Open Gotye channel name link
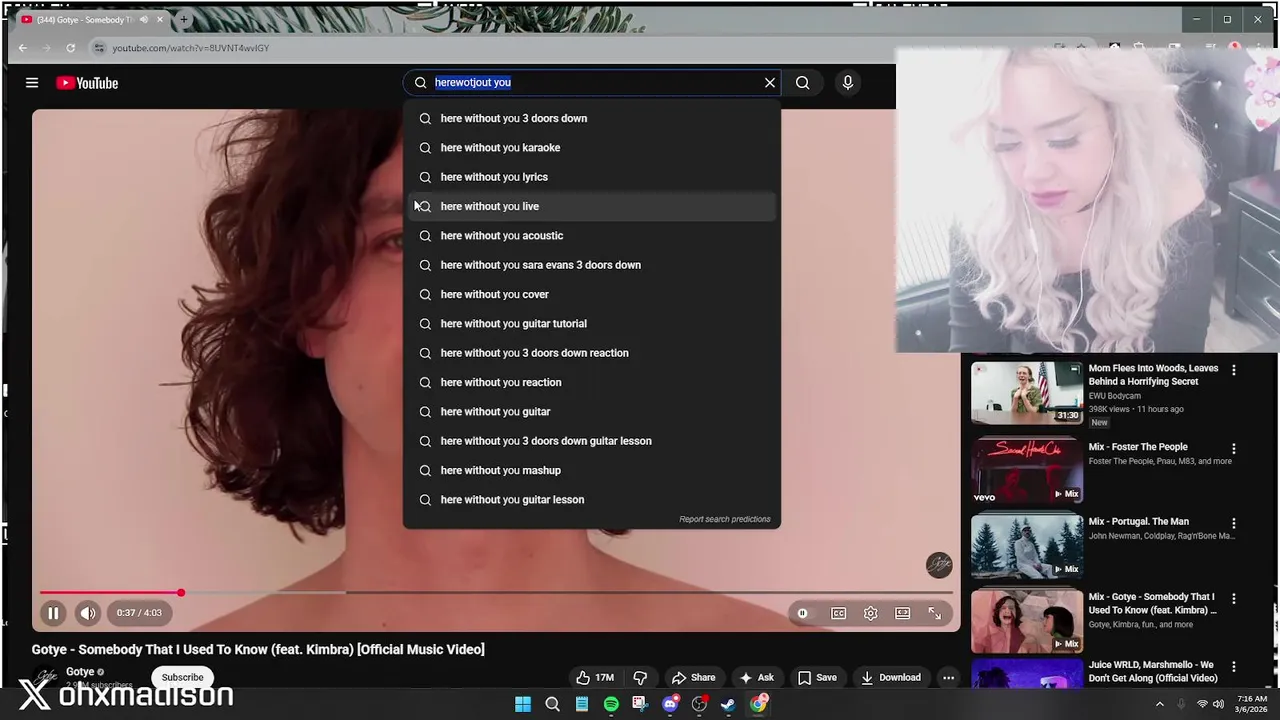 click(x=80, y=672)
